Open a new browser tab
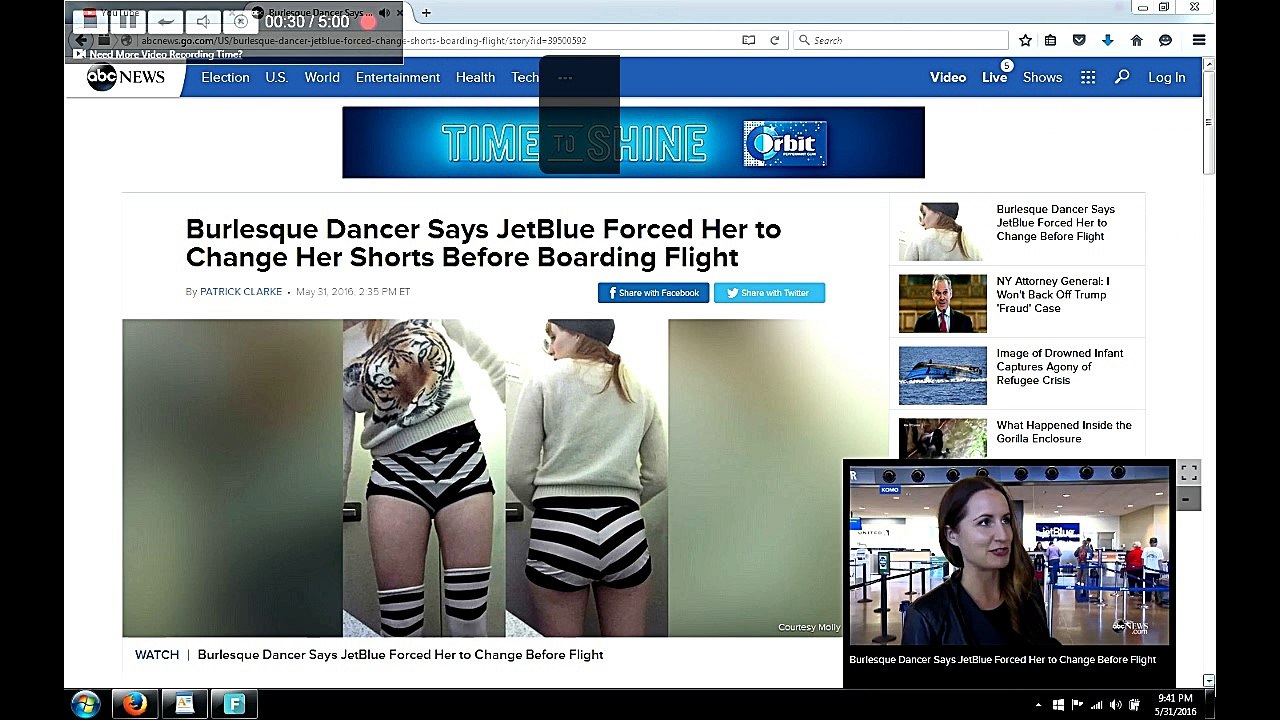This screenshot has height=720, width=1280. coord(426,12)
